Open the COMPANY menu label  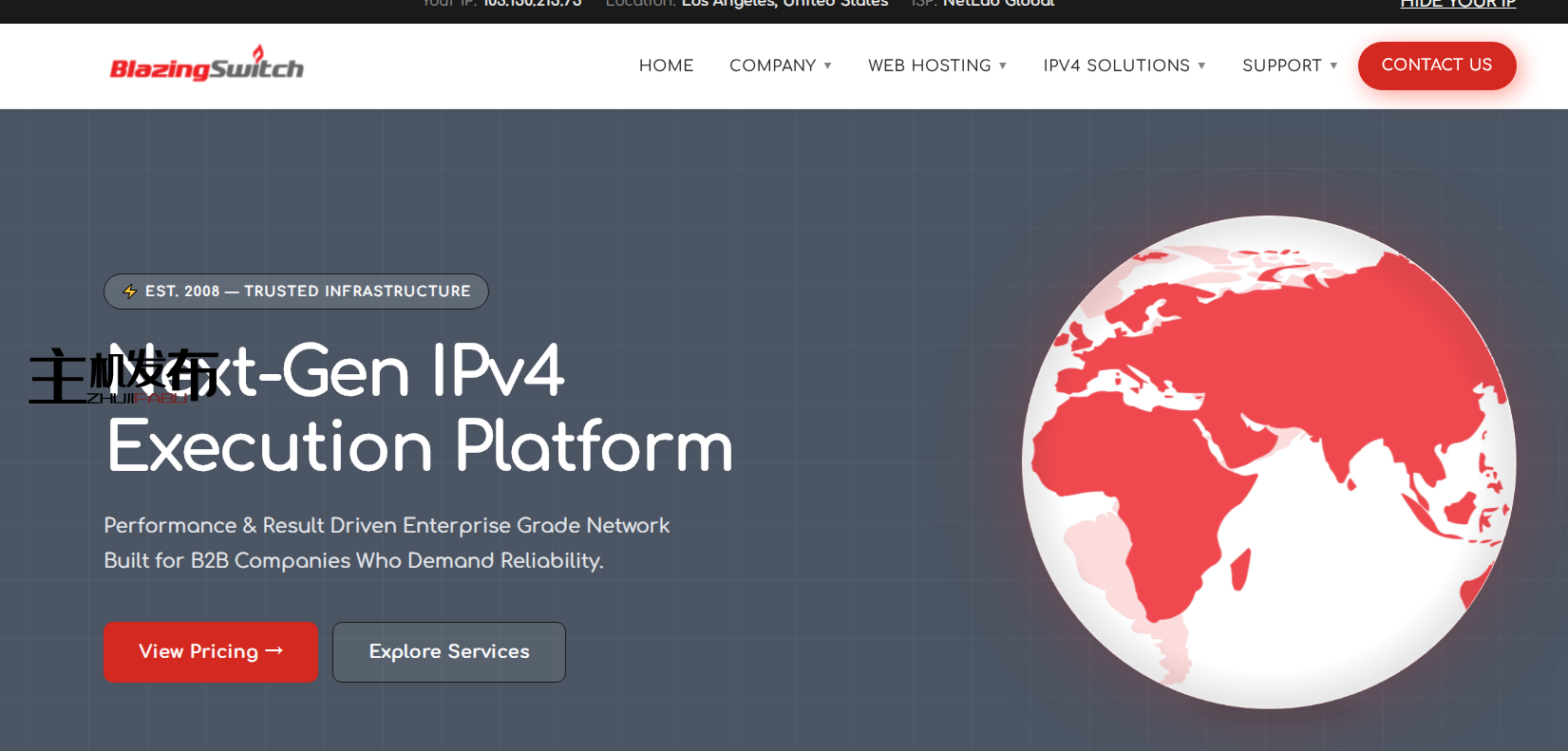pos(772,66)
